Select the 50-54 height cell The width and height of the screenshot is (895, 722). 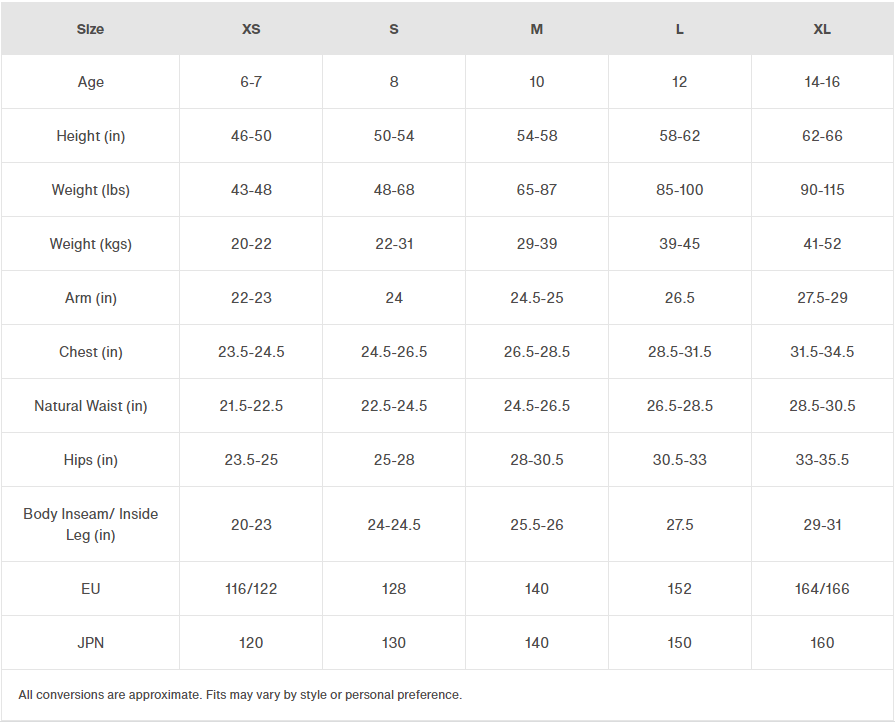point(394,136)
